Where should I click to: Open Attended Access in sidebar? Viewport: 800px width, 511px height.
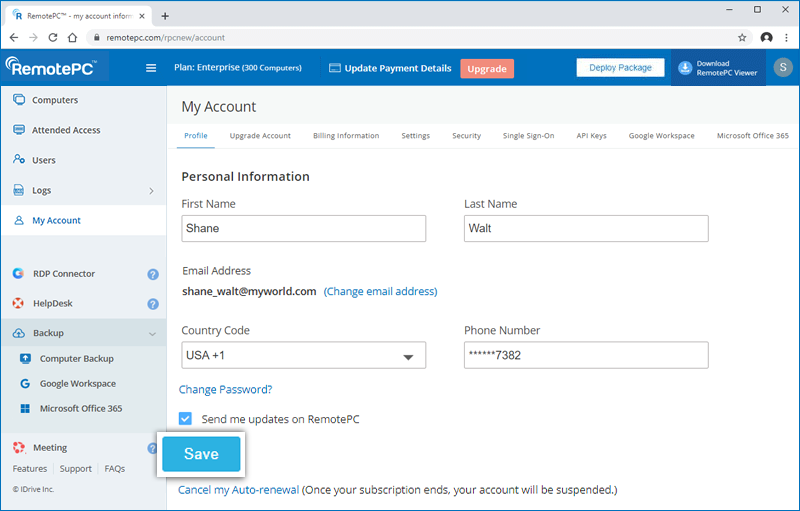click(x=65, y=130)
